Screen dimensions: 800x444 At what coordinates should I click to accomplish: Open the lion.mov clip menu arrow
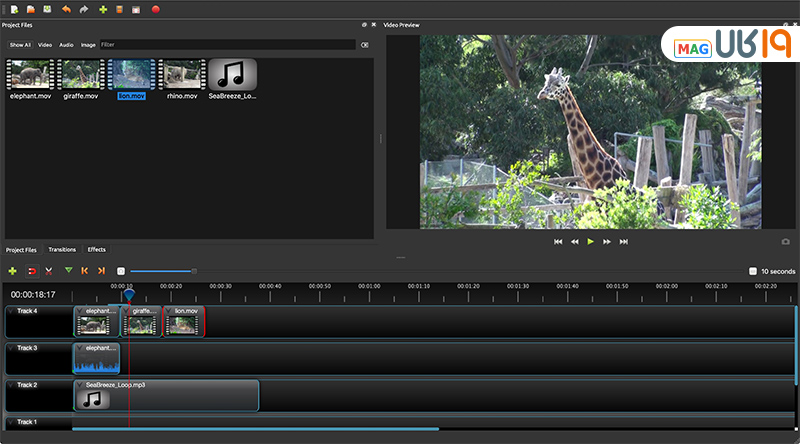170,311
